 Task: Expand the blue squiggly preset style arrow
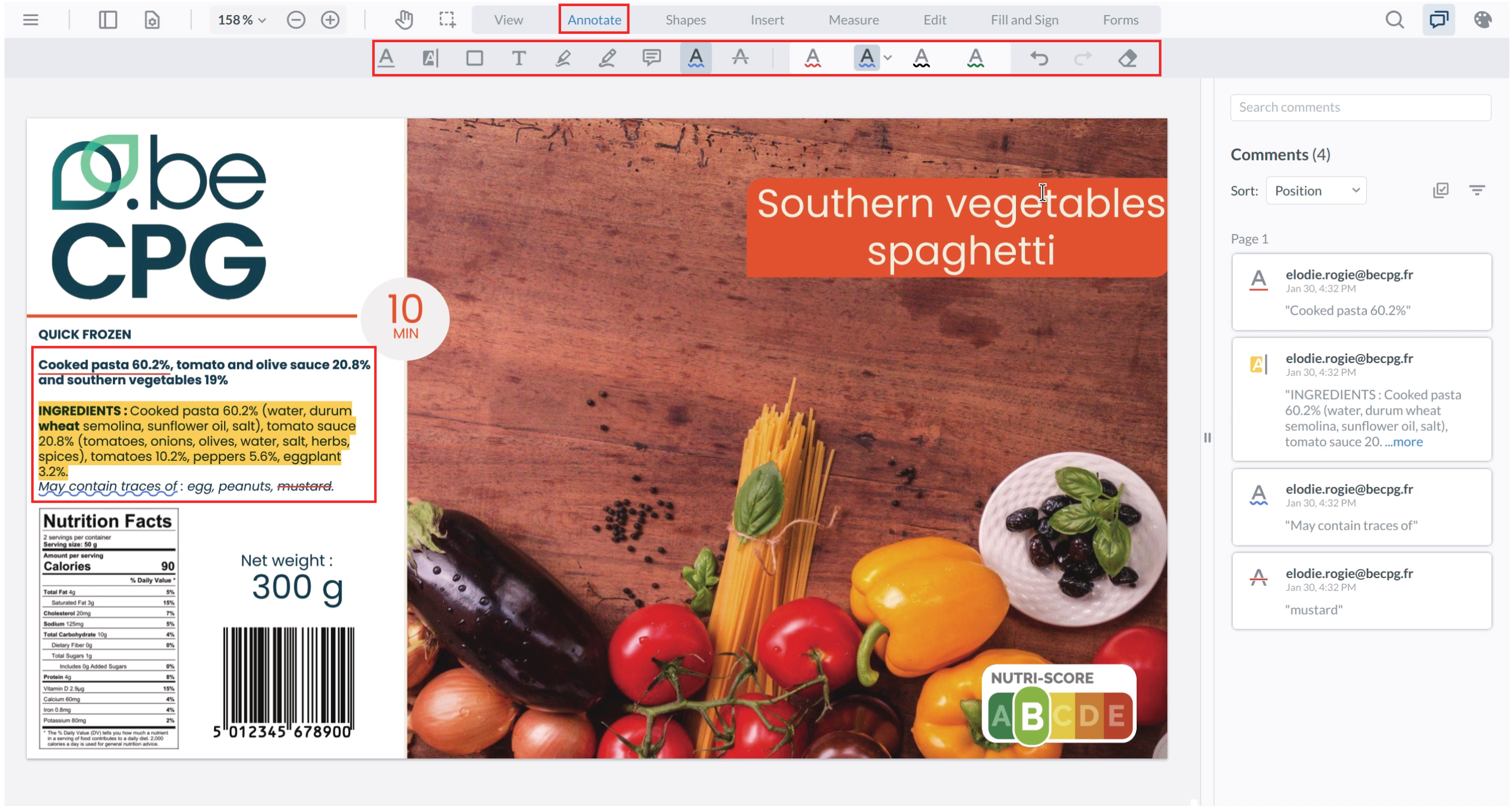(888, 57)
